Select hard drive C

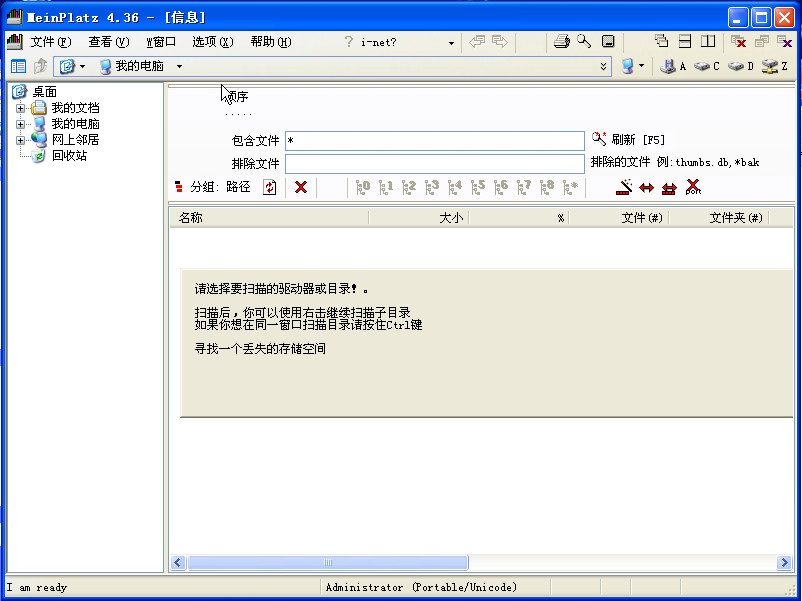[706, 66]
